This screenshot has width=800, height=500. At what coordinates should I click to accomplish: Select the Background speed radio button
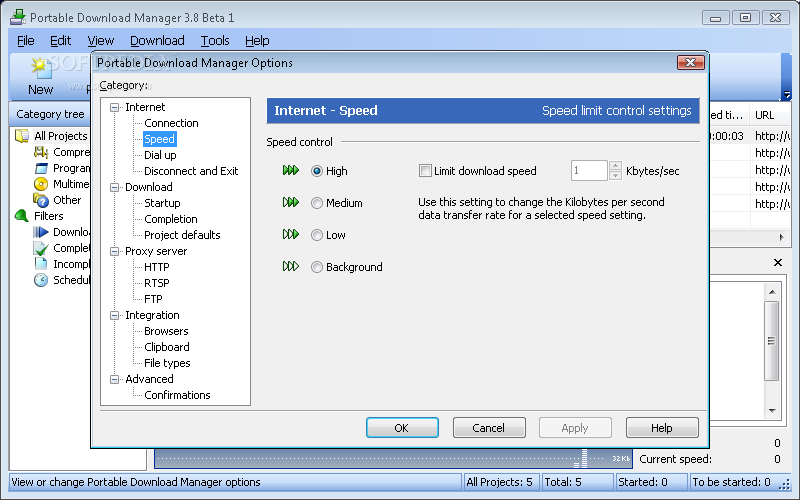317,267
